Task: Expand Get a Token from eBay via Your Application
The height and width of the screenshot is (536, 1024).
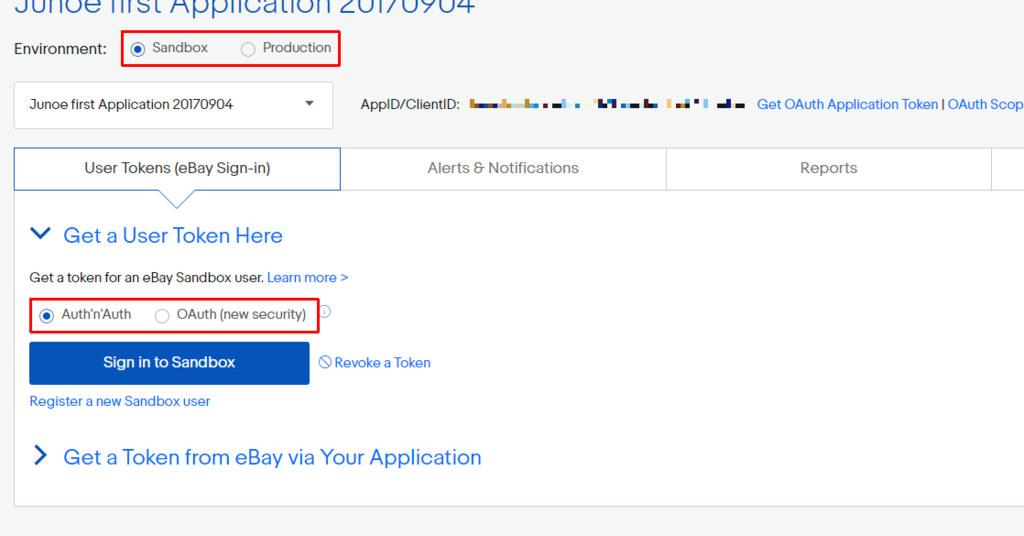Action: (x=40, y=456)
